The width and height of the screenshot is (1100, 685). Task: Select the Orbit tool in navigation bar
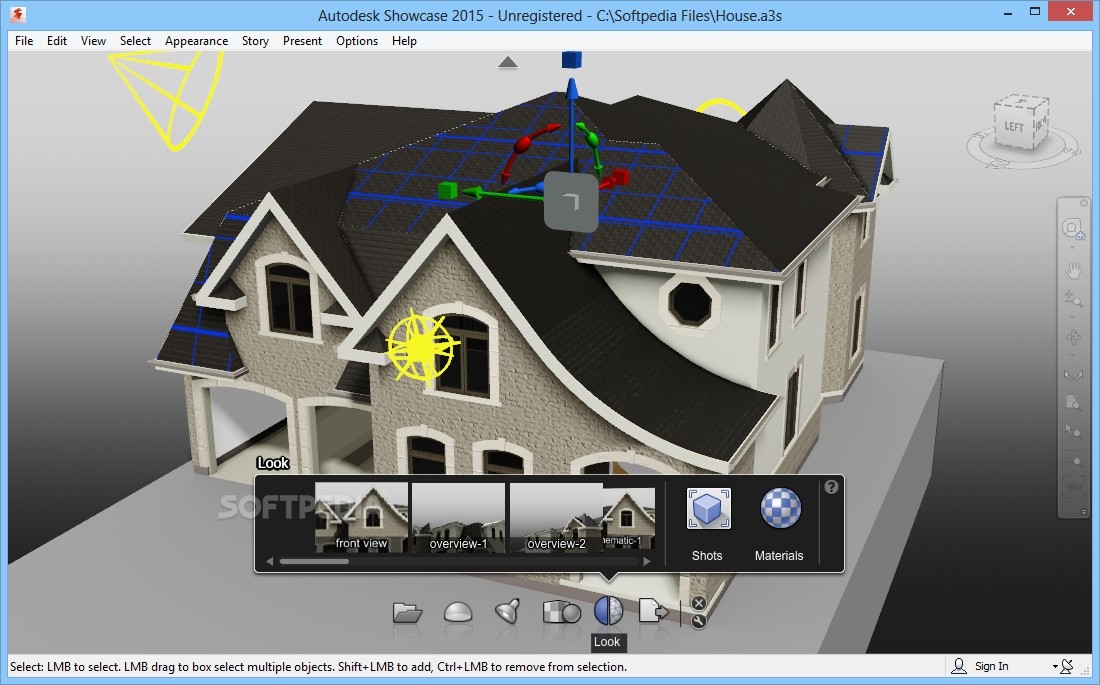[x=1073, y=337]
